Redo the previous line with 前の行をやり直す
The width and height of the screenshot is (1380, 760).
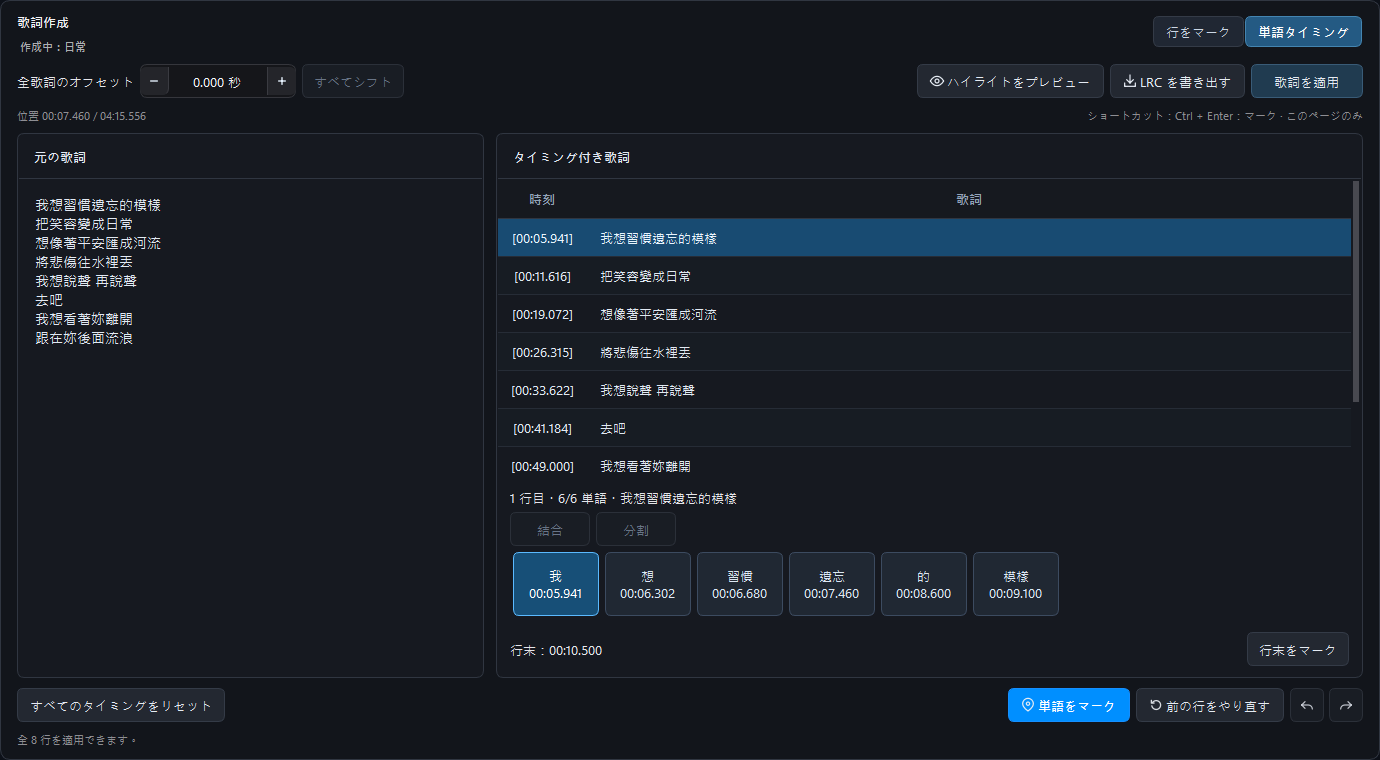1210,705
